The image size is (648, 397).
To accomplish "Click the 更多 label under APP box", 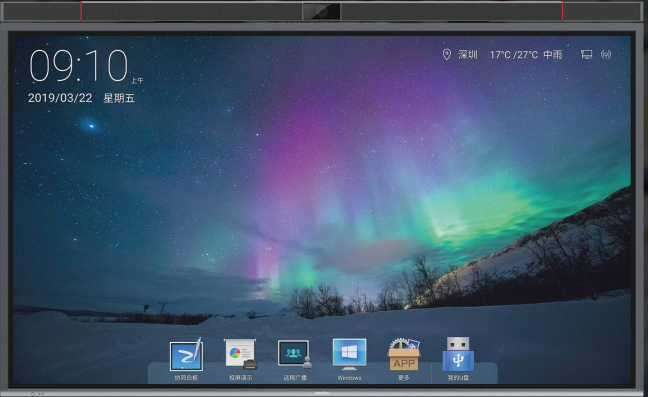I will click(404, 378).
